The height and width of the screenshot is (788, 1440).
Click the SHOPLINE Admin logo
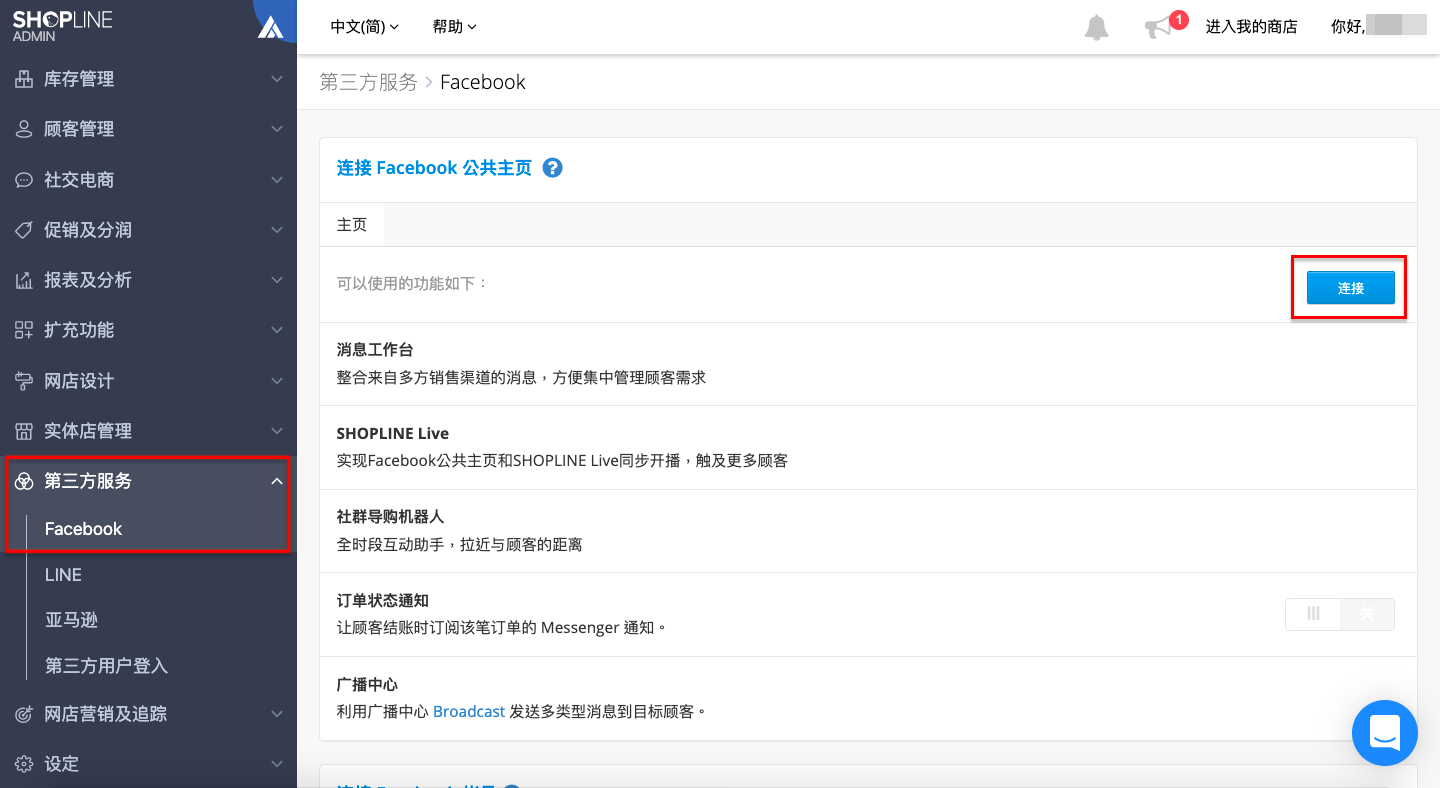(x=62, y=26)
